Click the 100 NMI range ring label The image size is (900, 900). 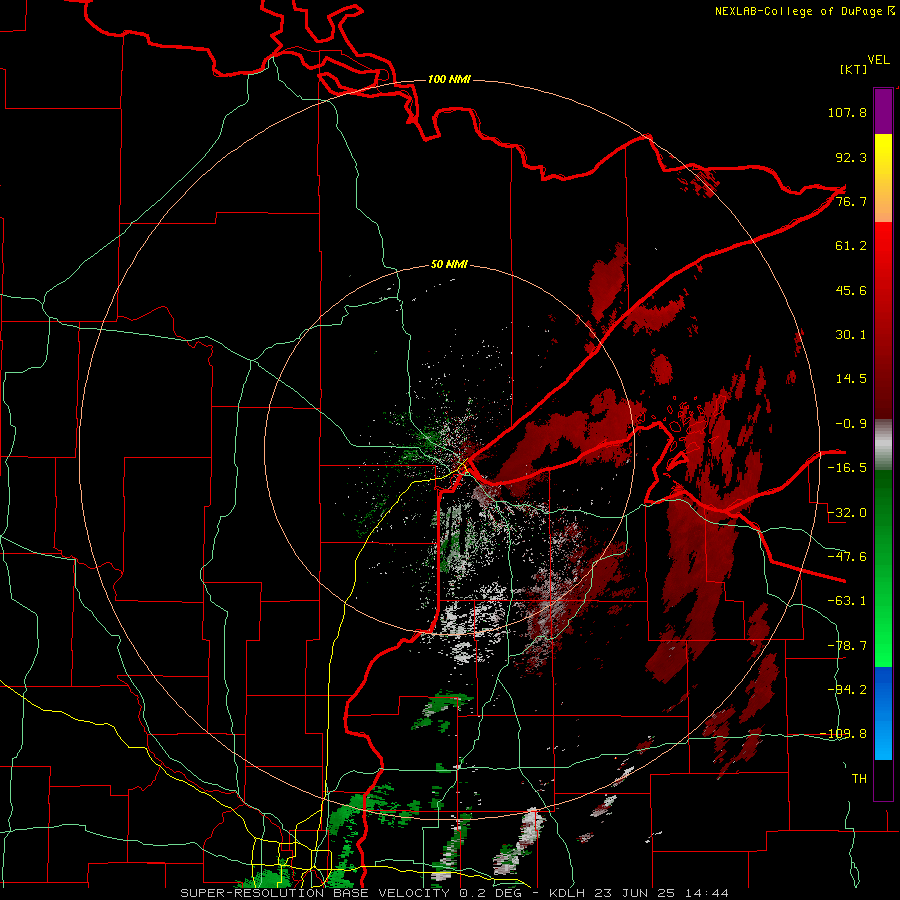[449, 79]
